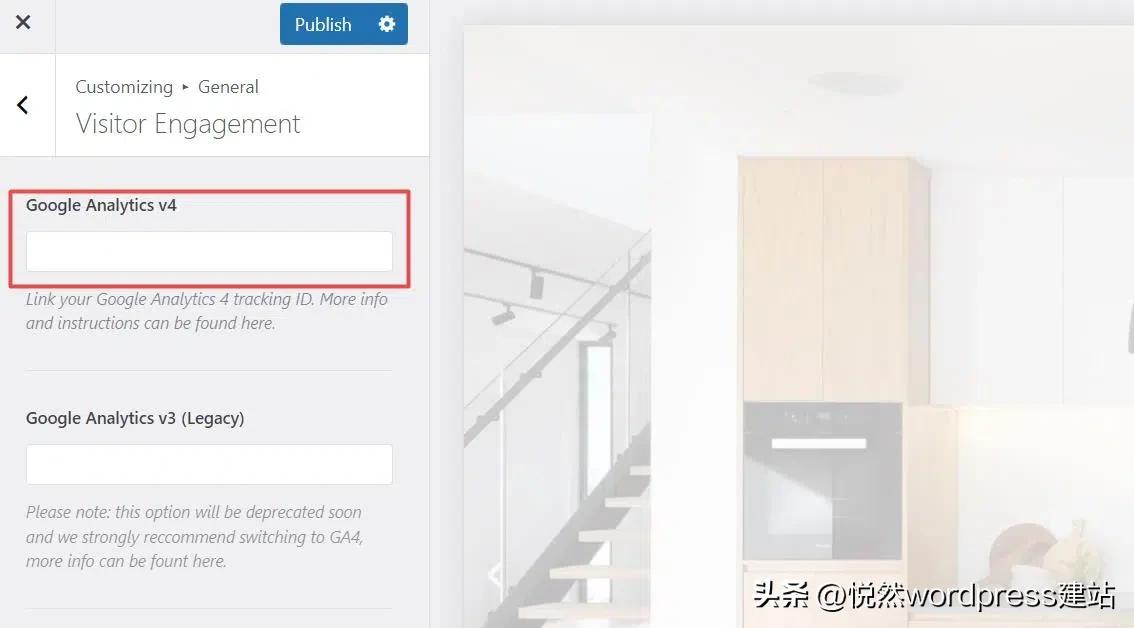Click the Google Analytics v4 label
The width and height of the screenshot is (1134, 628).
(x=101, y=205)
